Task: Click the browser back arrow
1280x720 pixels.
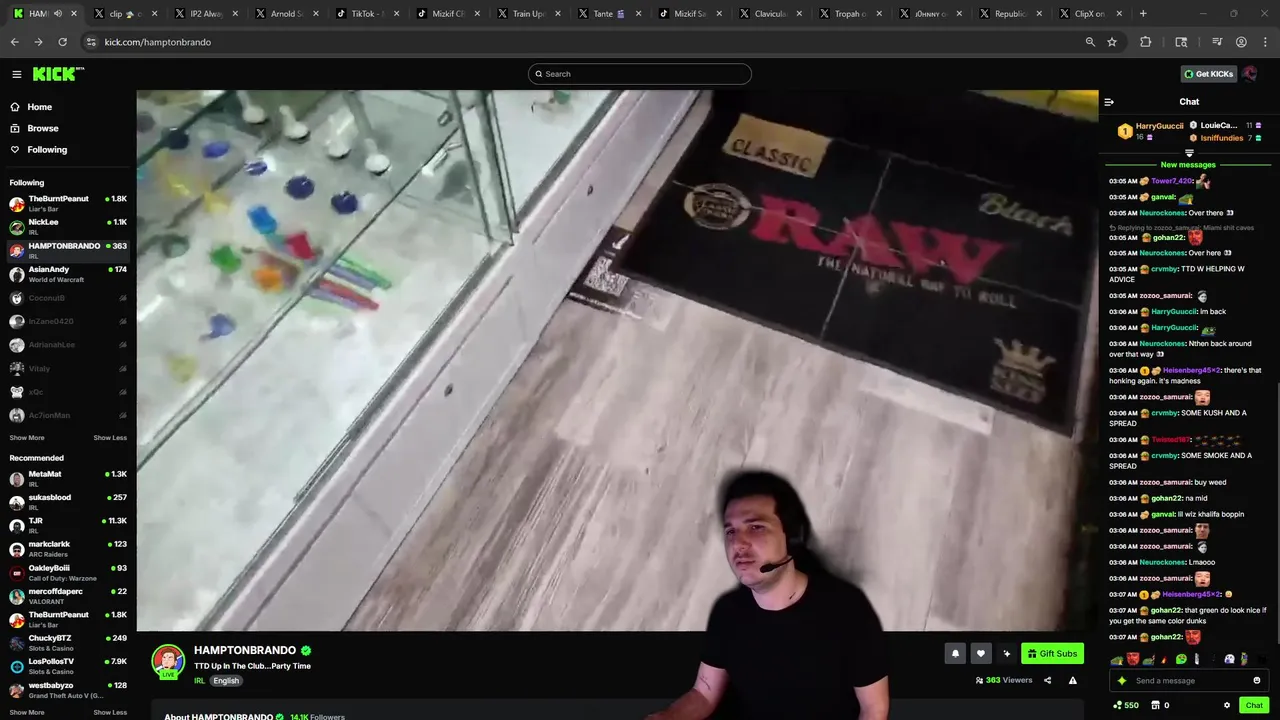Action: [x=14, y=42]
